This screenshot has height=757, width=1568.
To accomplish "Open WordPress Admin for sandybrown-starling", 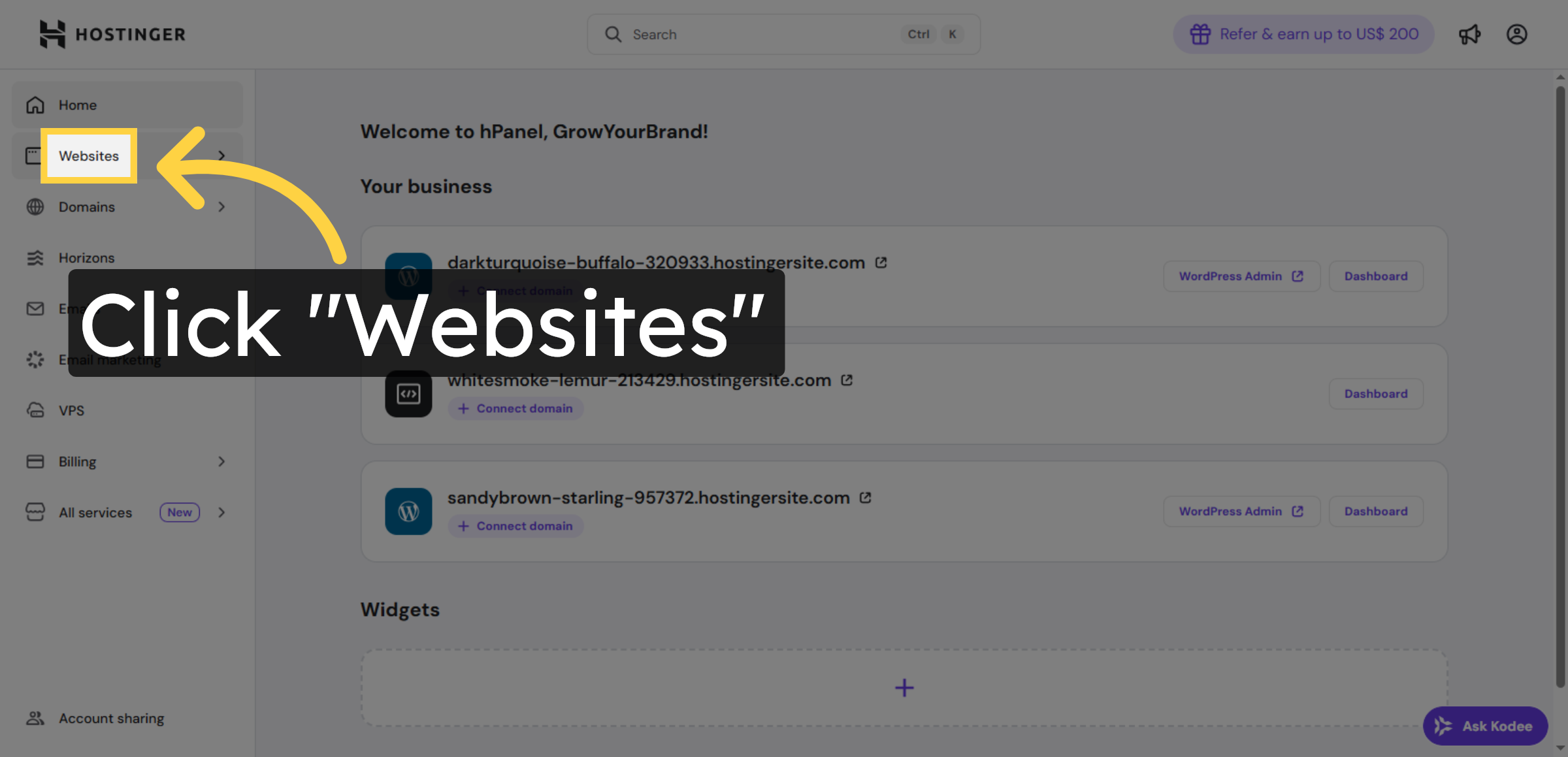I will [1241, 511].
